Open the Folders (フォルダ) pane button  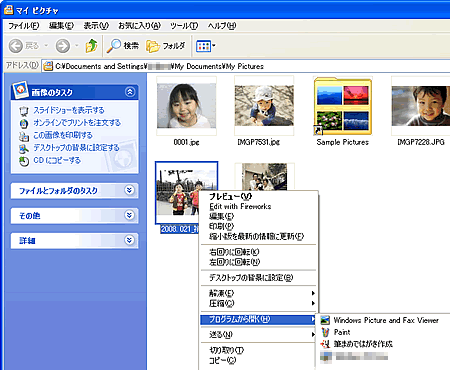166,46
